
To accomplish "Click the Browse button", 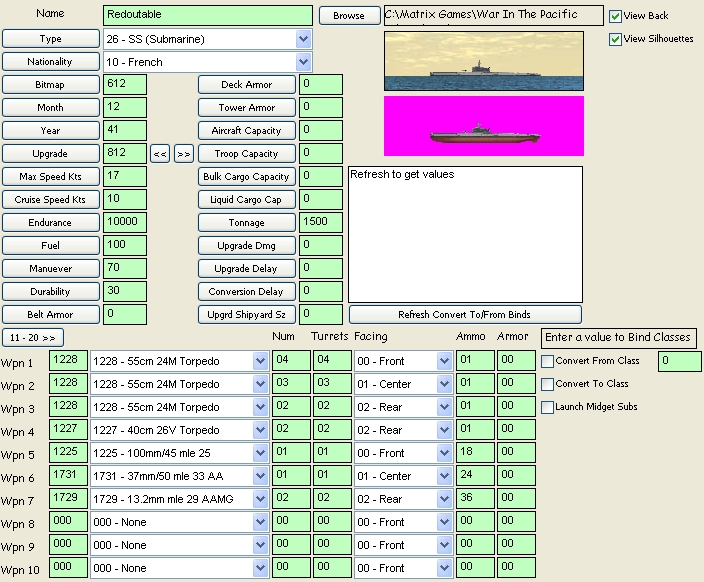I will click(x=349, y=16).
